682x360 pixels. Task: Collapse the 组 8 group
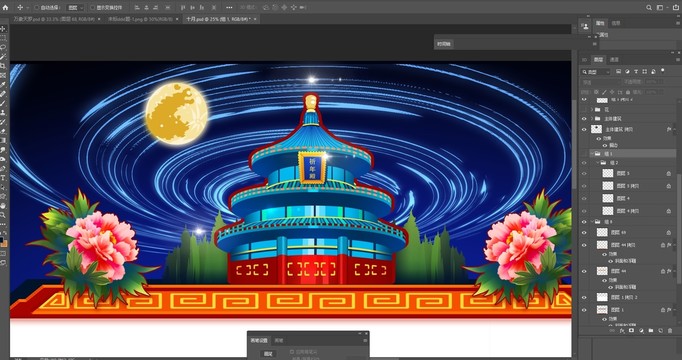coord(592,222)
